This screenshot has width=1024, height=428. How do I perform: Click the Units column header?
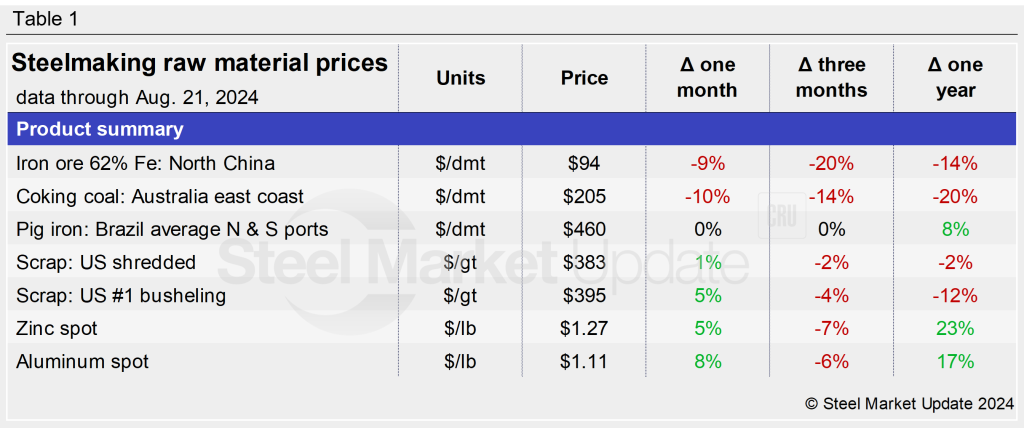point(461,78)
